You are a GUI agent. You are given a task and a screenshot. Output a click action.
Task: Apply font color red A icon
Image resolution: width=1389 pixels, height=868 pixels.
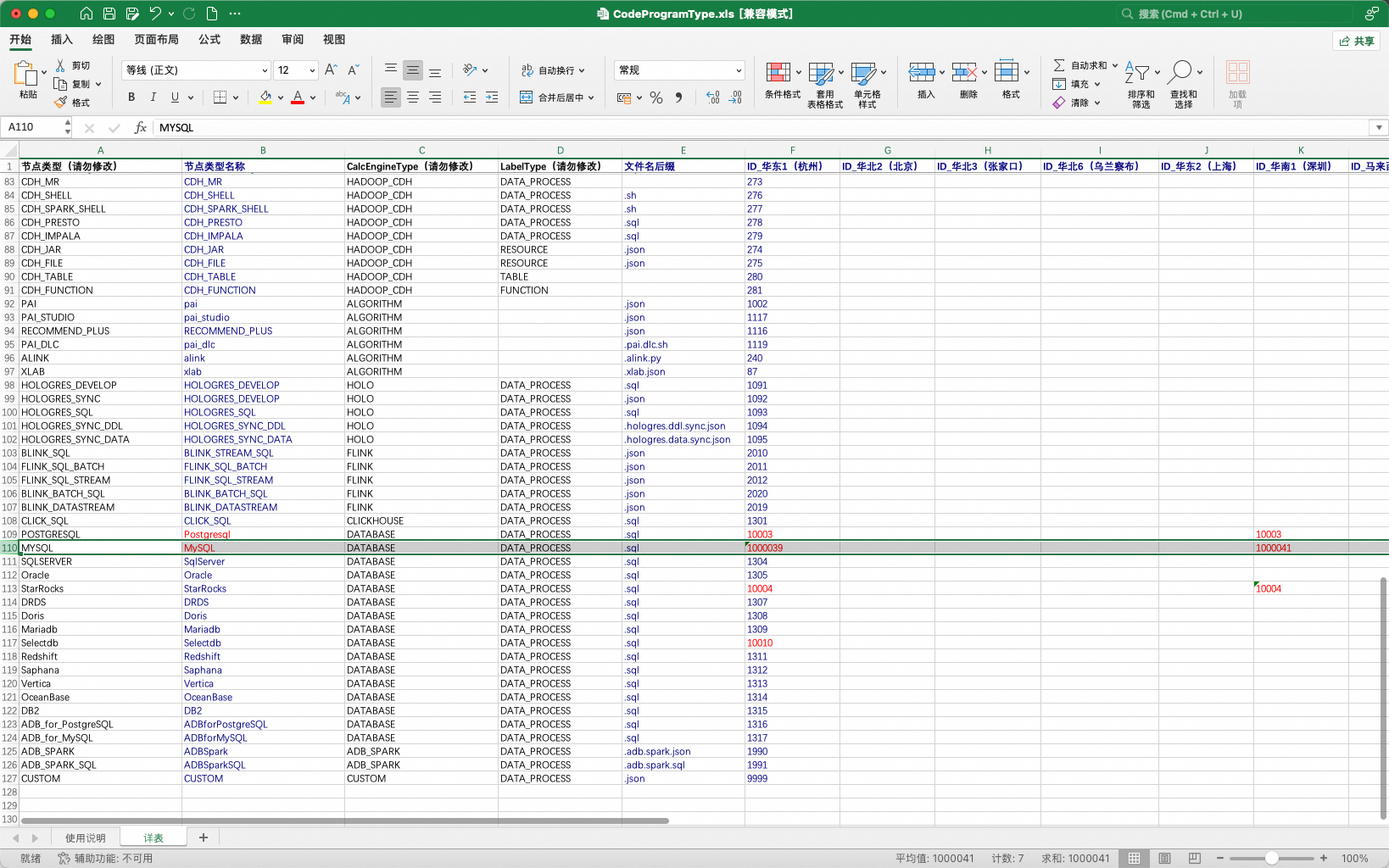tap(298, 97)
